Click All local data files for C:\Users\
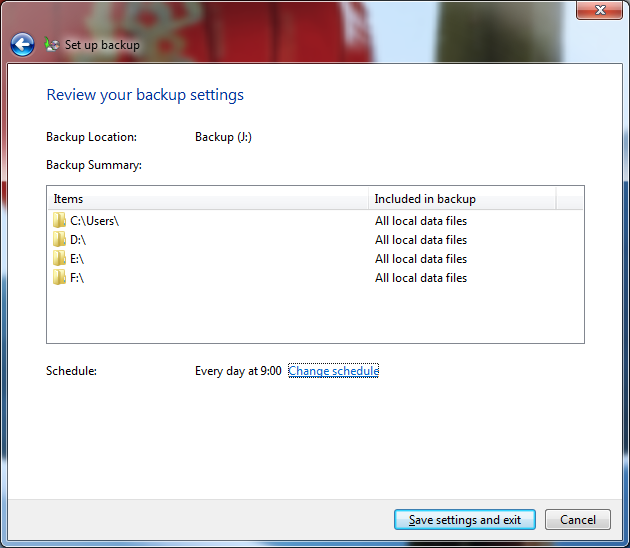Screen dimensions: 630x548 (421, 221)
